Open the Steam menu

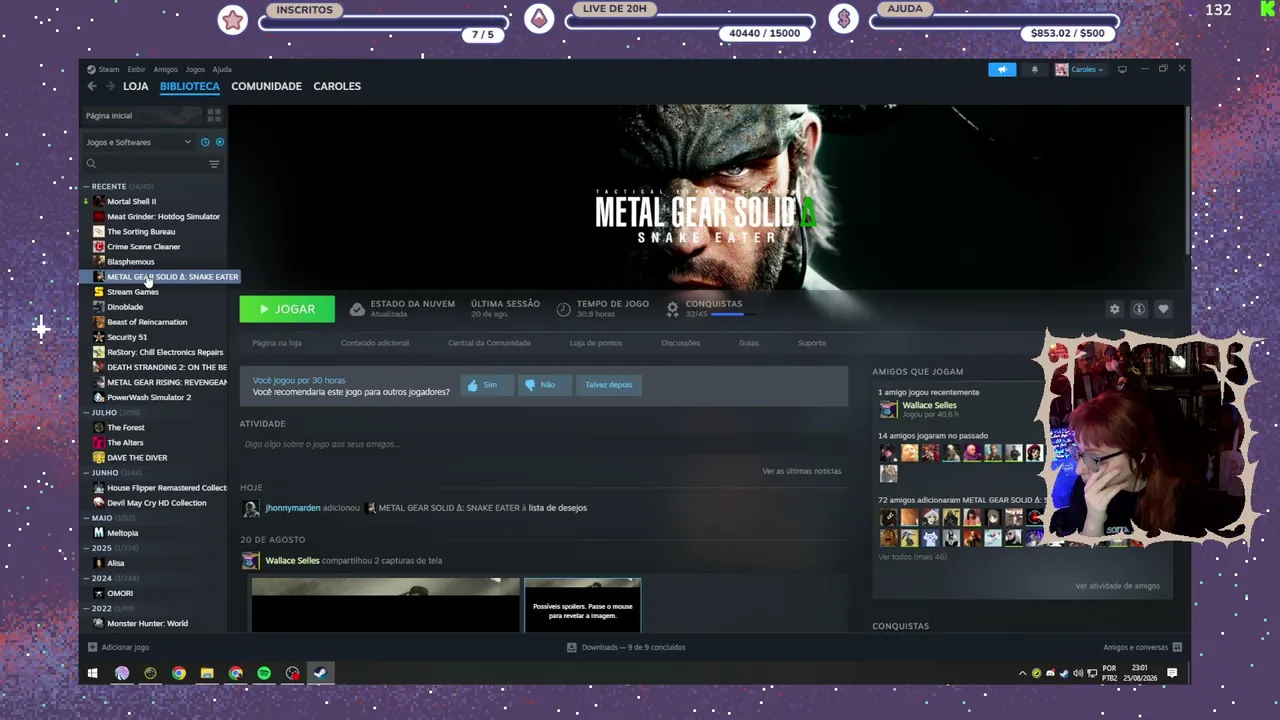click(x=103, y=70)
